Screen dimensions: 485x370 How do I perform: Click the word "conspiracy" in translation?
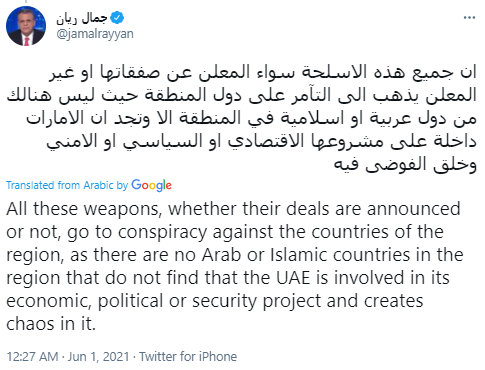(x=162, y=232)
